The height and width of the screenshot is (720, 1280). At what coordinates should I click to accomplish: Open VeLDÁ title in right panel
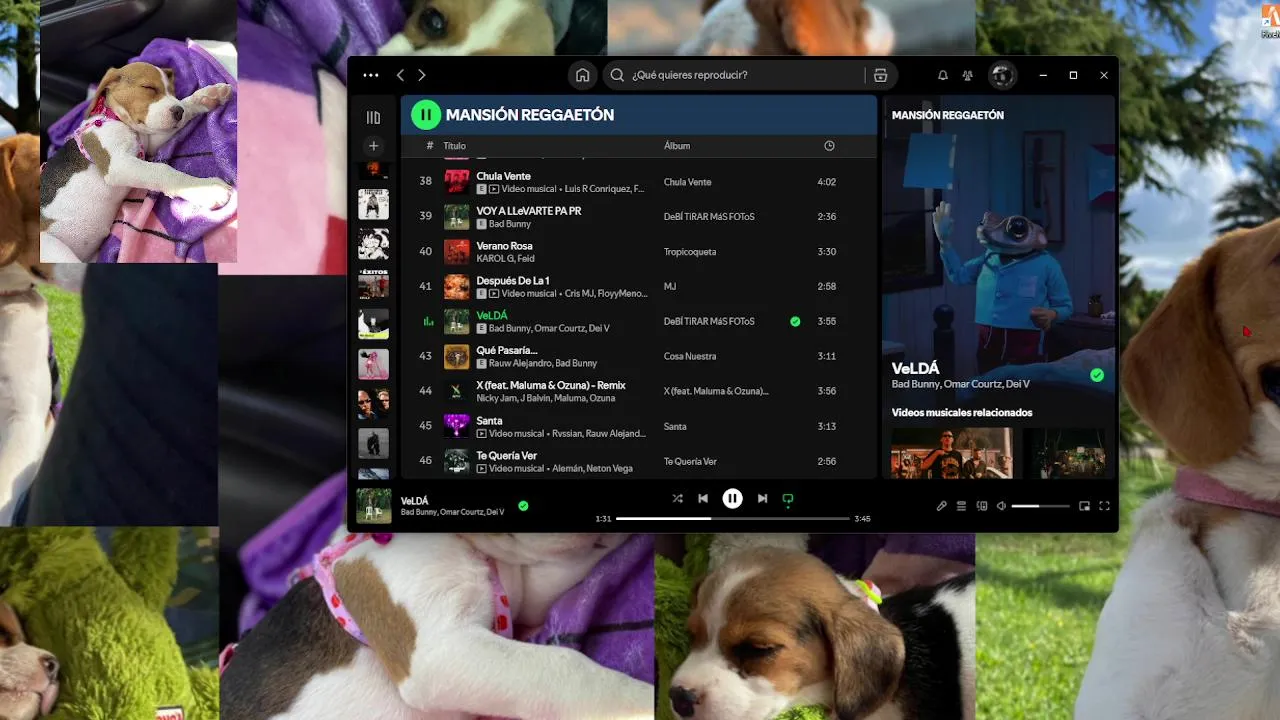click(916, 369)
